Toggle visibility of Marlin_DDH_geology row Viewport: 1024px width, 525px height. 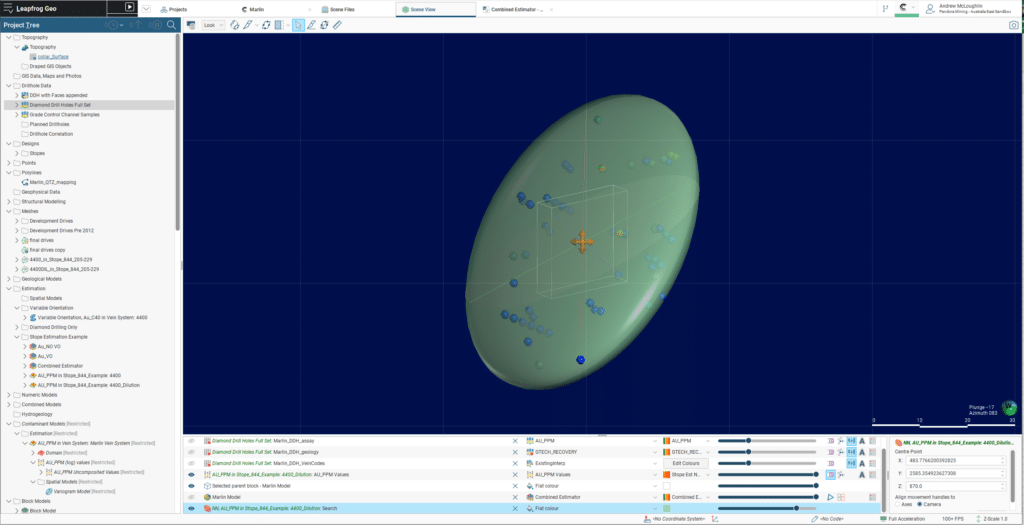191,452
